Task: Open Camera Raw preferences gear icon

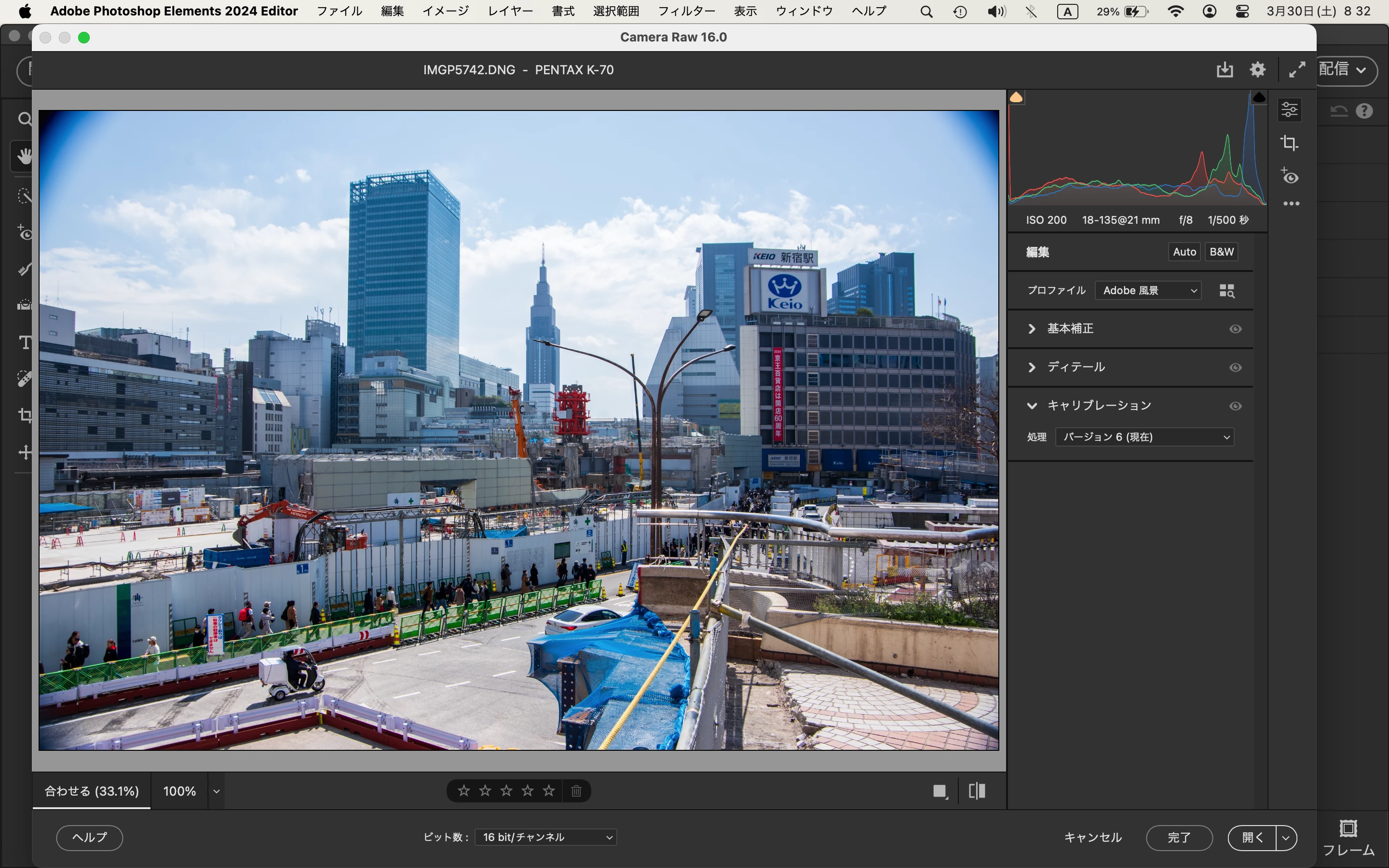Action: tap(1257, 69)
